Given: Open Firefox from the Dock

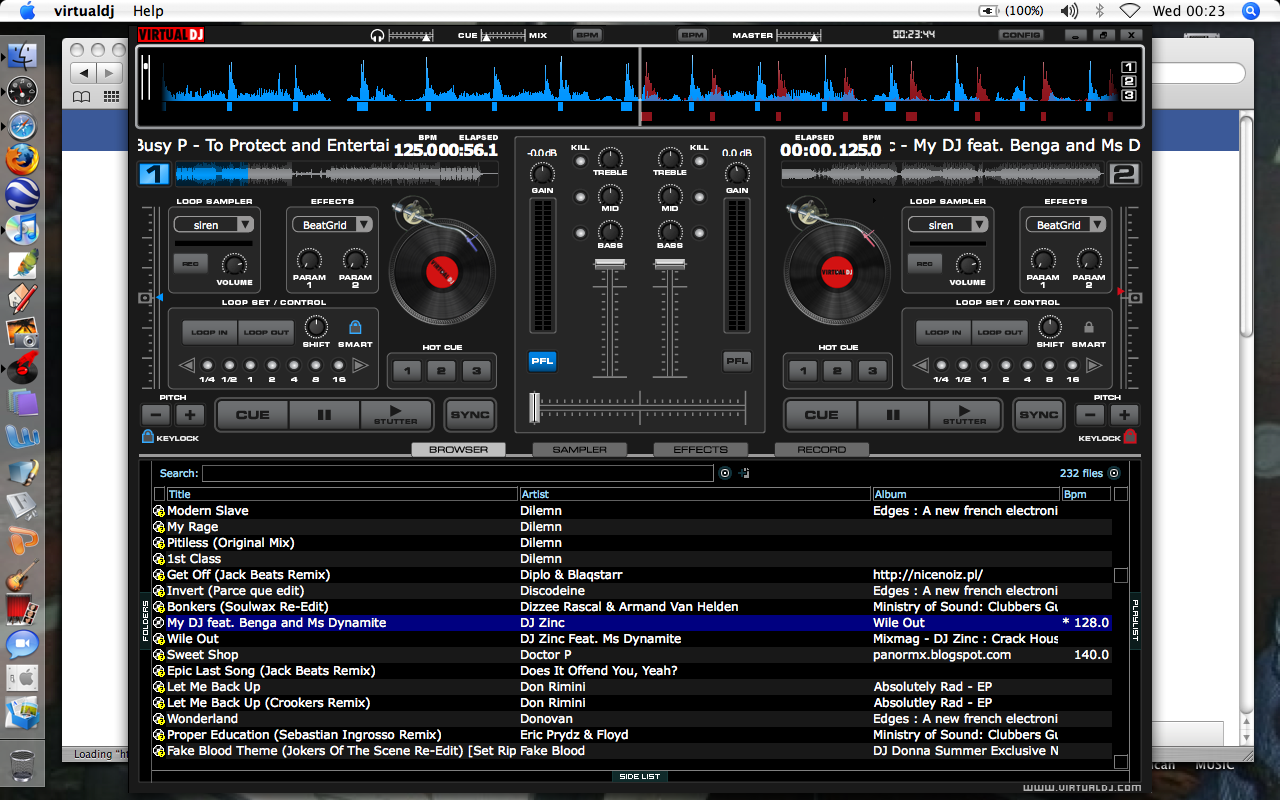Looking at the screenshot, I should coord(22,159).
